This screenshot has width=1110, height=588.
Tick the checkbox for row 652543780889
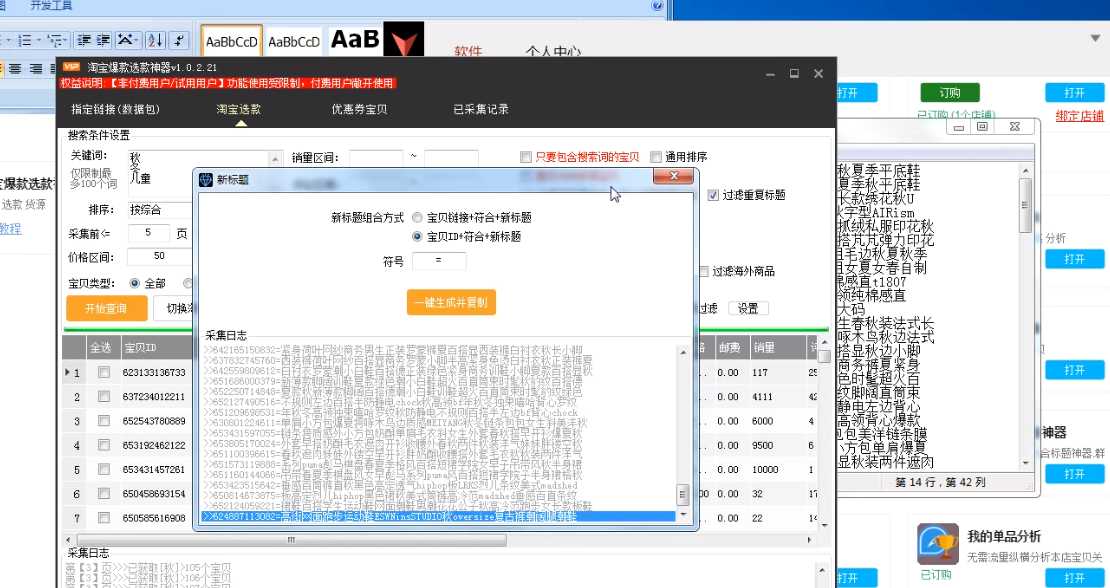[104, 420]
